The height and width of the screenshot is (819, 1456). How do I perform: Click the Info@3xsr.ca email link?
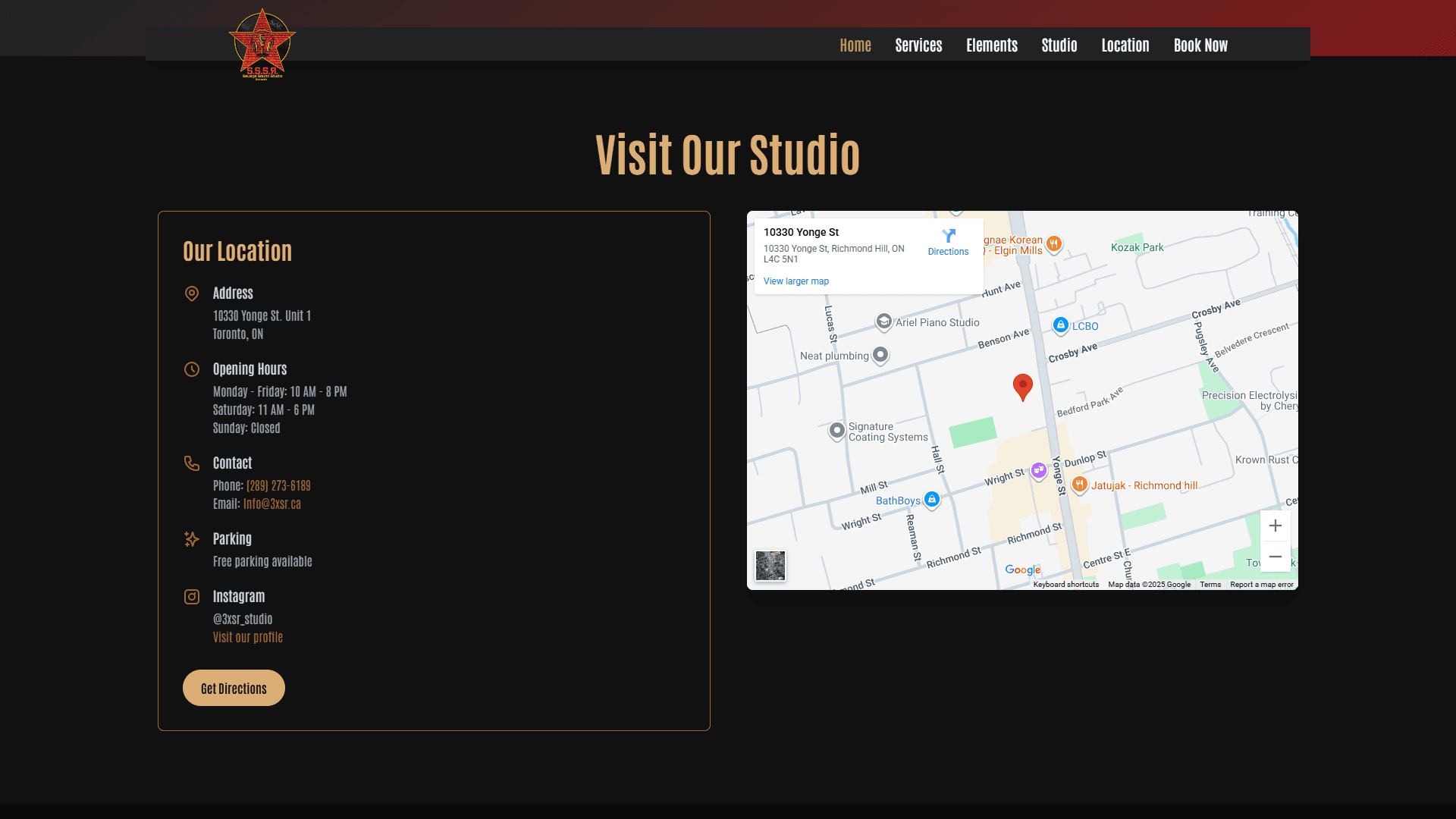[271, 504]
